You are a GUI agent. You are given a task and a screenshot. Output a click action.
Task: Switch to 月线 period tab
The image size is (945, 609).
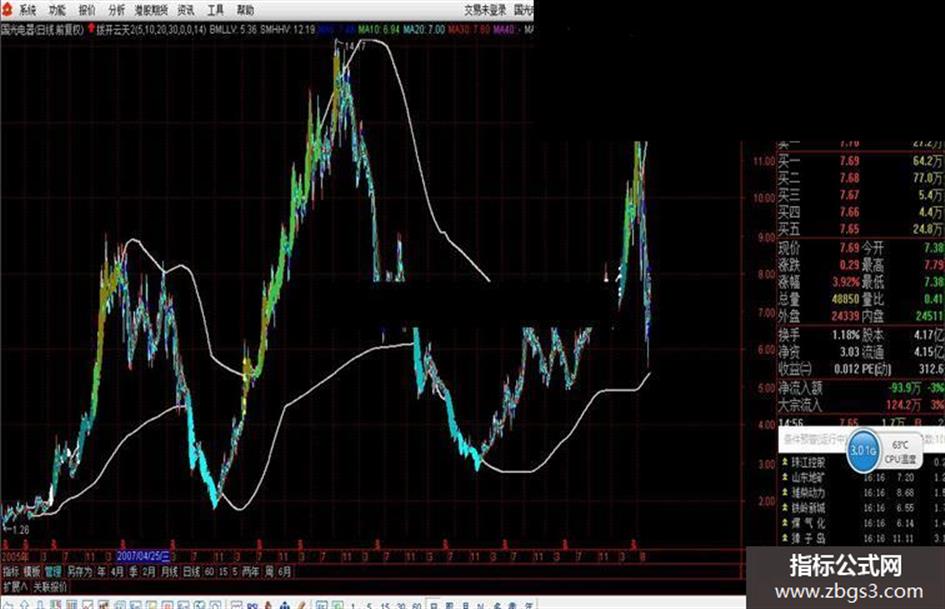[169, 571]
